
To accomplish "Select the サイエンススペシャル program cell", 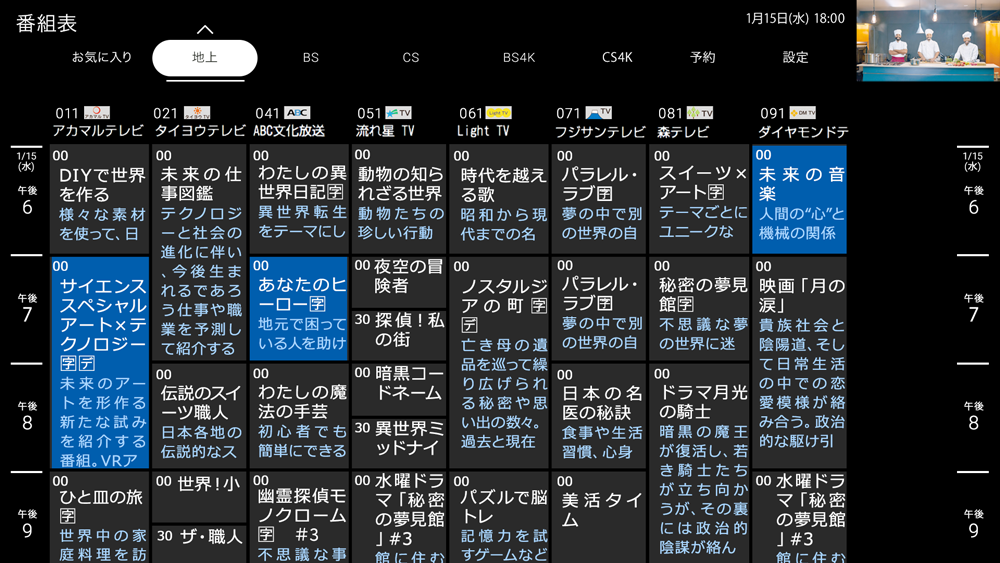I will pos(99,362).
